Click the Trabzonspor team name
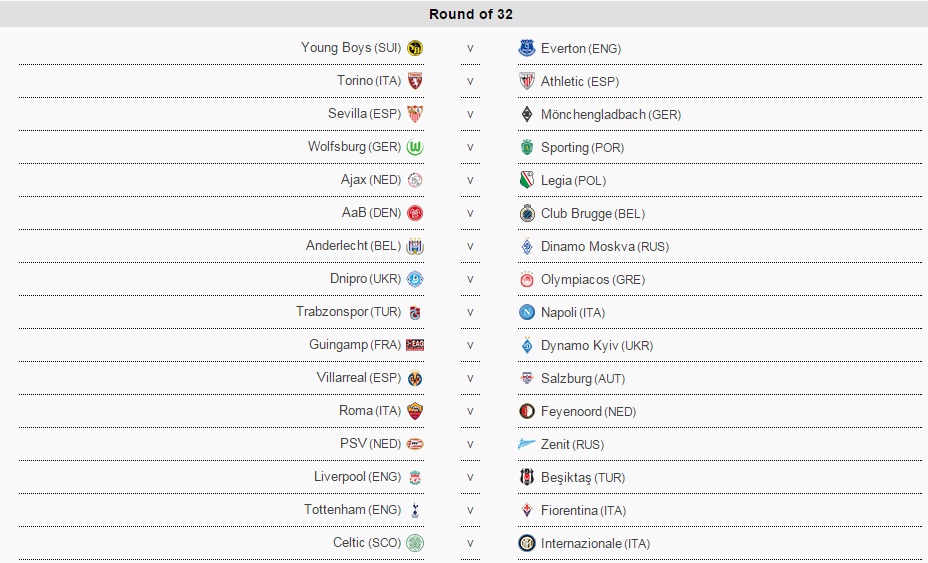This screenshot has height=563, width=928. click(x=332, y=312)
